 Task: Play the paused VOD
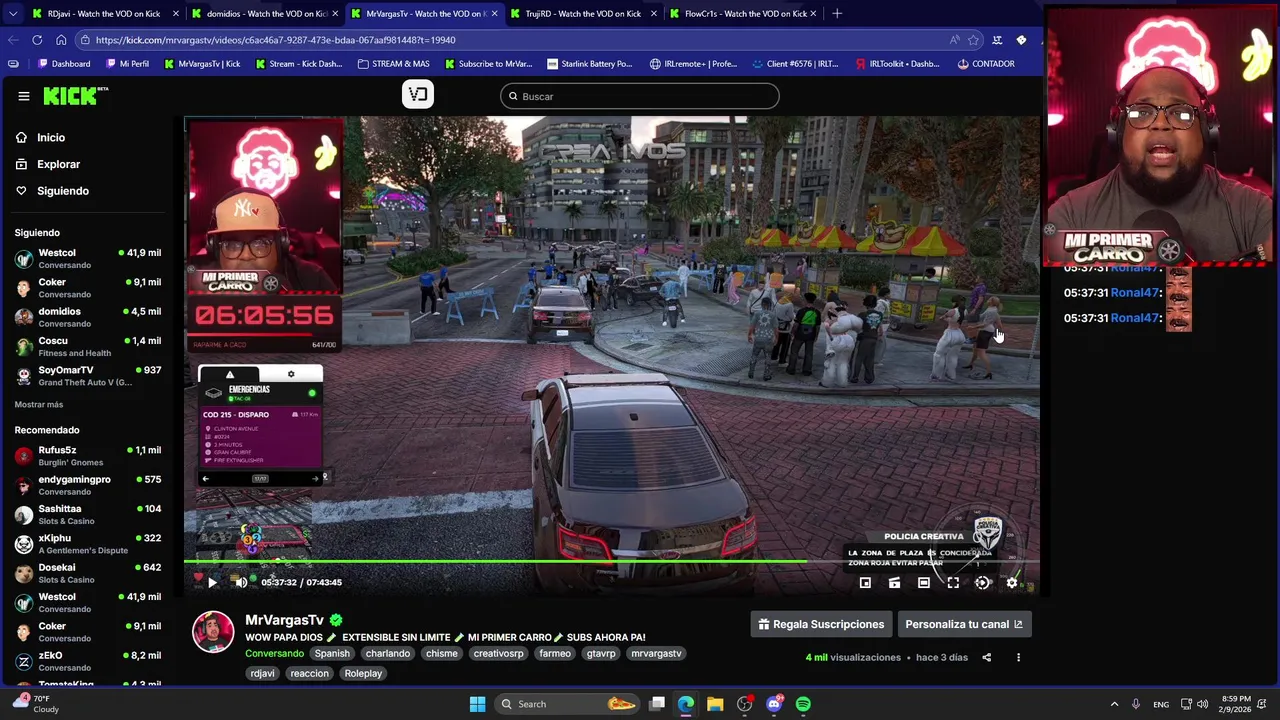[212, 582]
